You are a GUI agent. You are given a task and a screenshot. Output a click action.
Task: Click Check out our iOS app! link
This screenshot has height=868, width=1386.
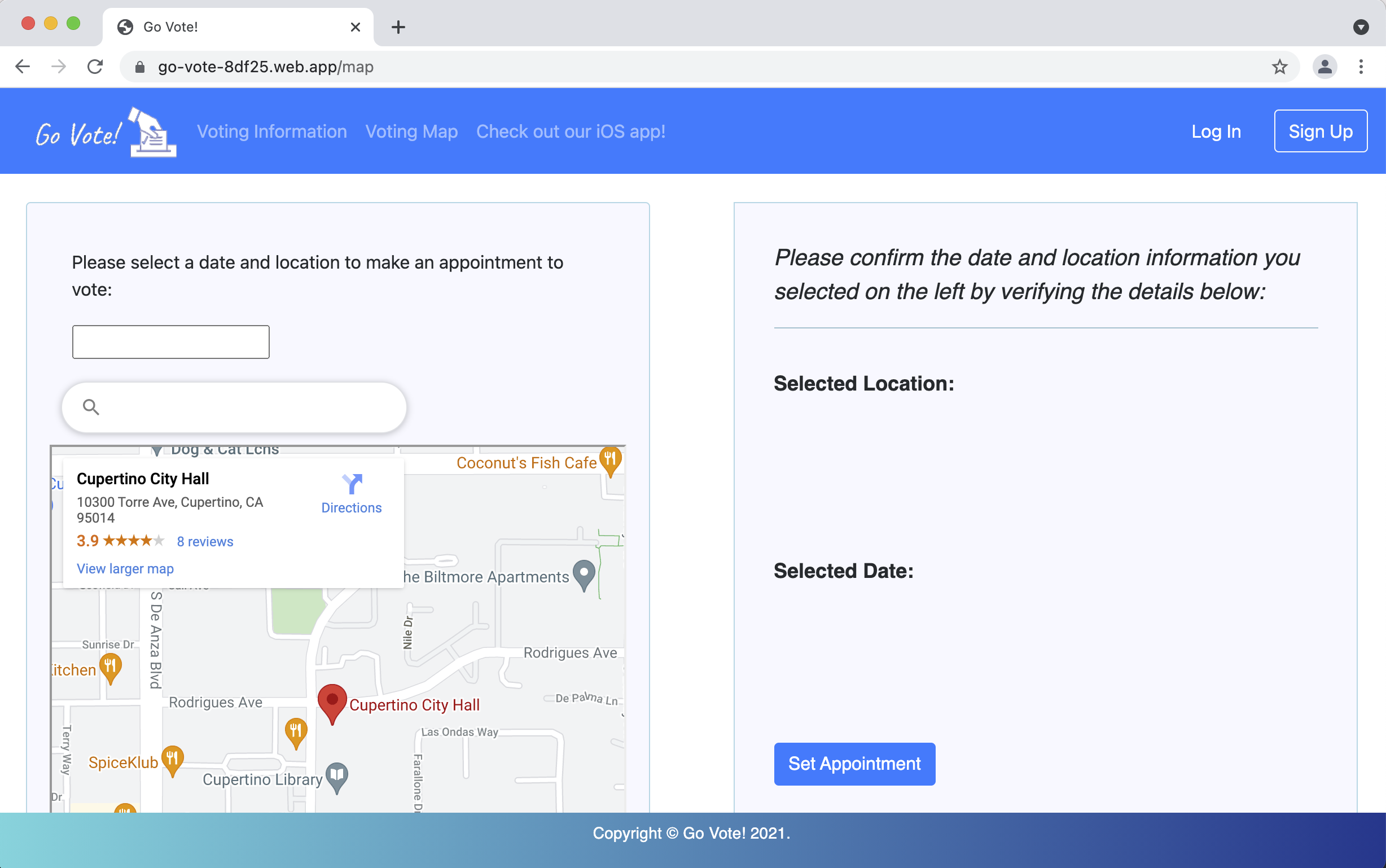(571, 131)
